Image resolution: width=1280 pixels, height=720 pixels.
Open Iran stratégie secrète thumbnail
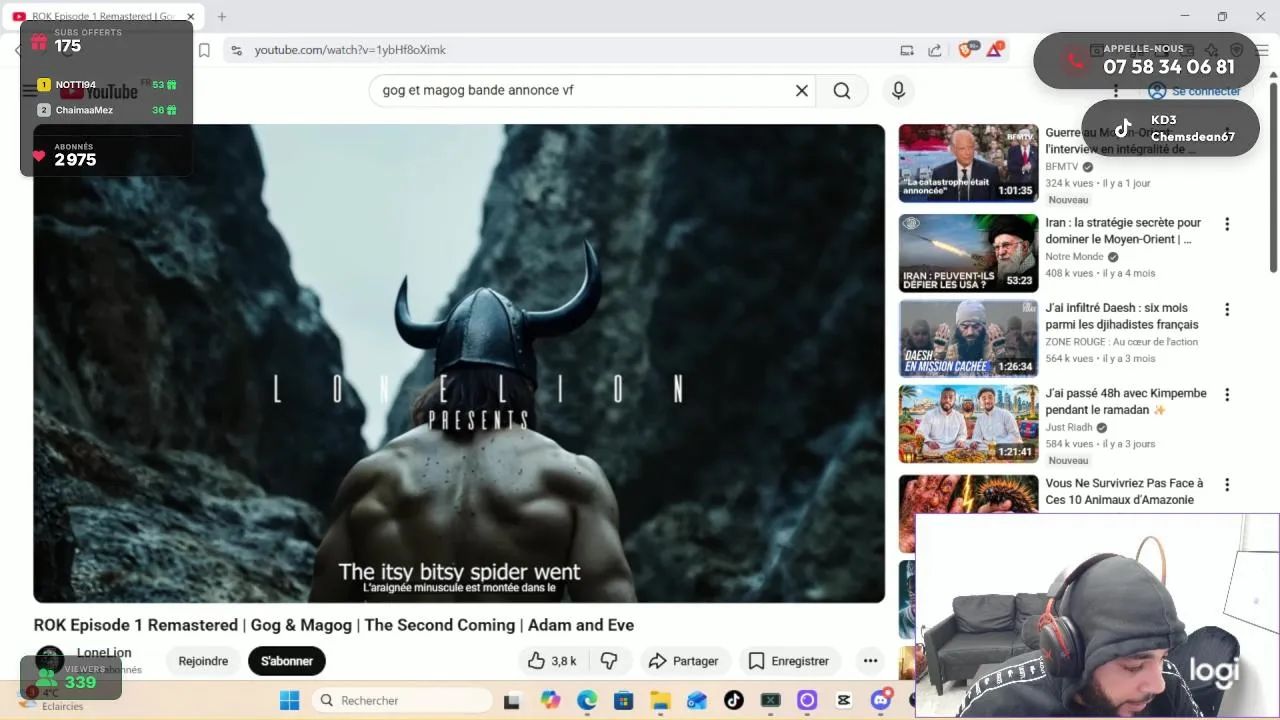pyautogui.click(x=968, y=253)
